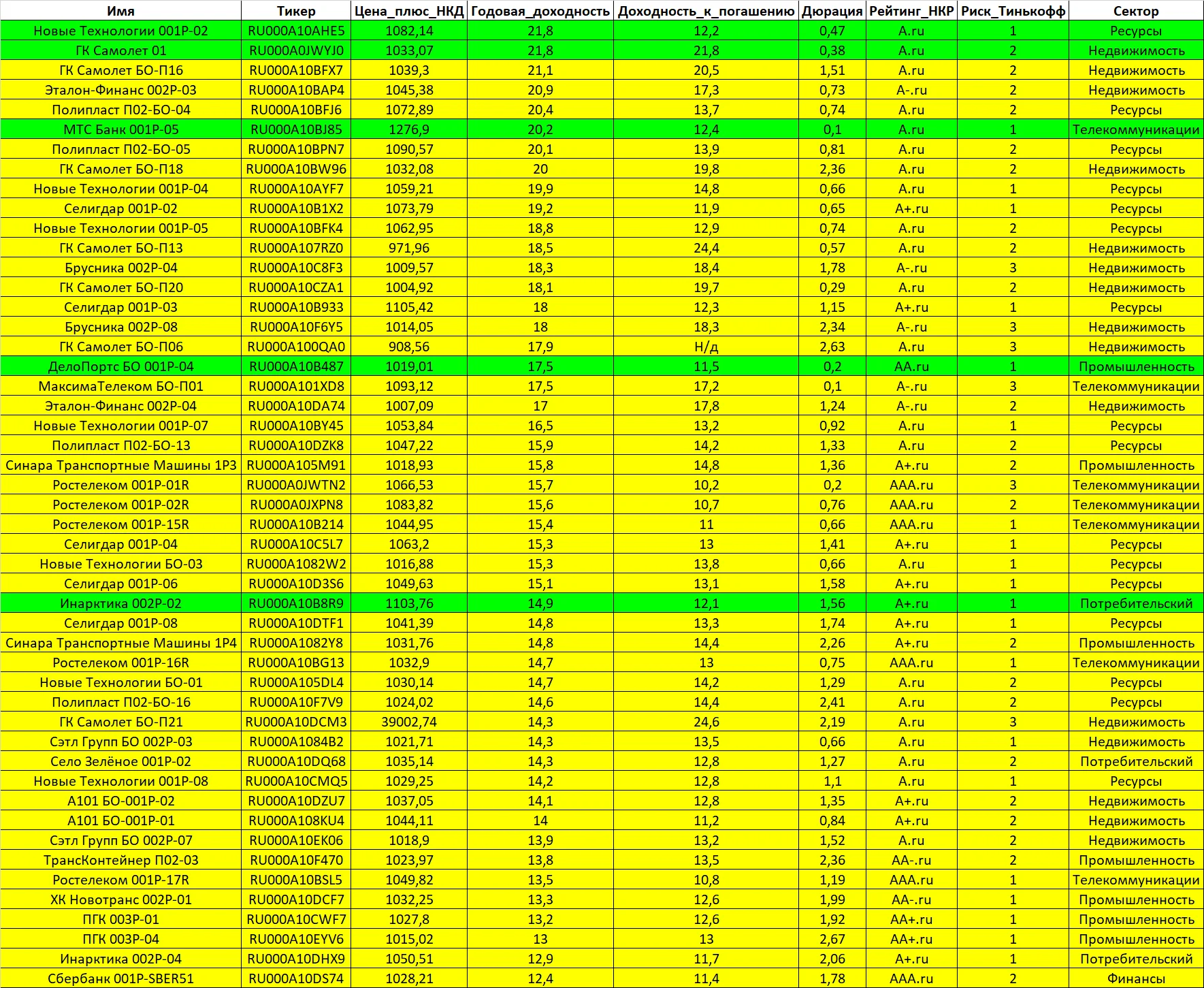This screenshot has height=988, width=1204.
Task: Select ticker cell 'RU000A10BW96'
Action: coord(297,169)
